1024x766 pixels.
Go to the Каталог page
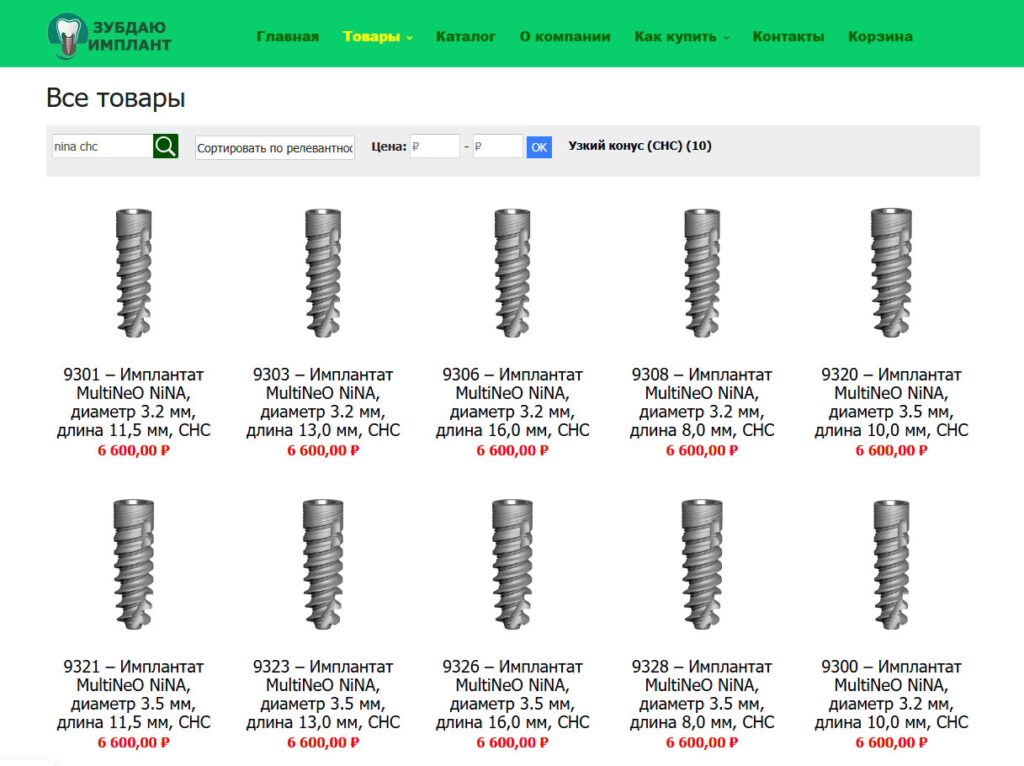(465, 37)
